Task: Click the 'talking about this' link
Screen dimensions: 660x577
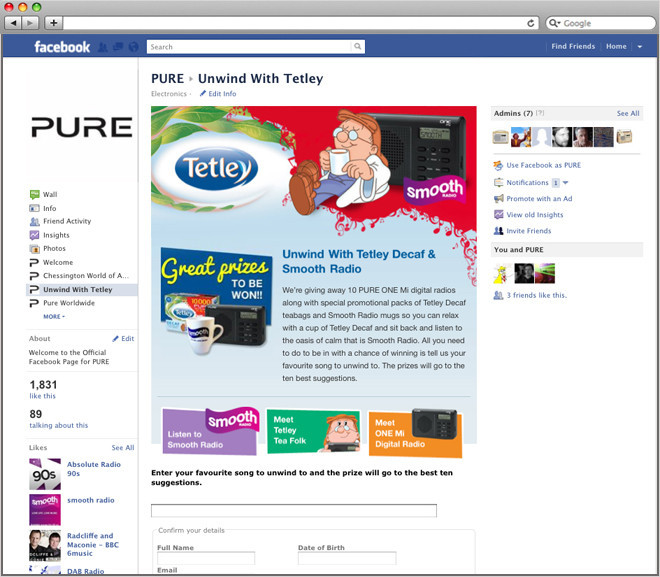Action: pos(59,425)
